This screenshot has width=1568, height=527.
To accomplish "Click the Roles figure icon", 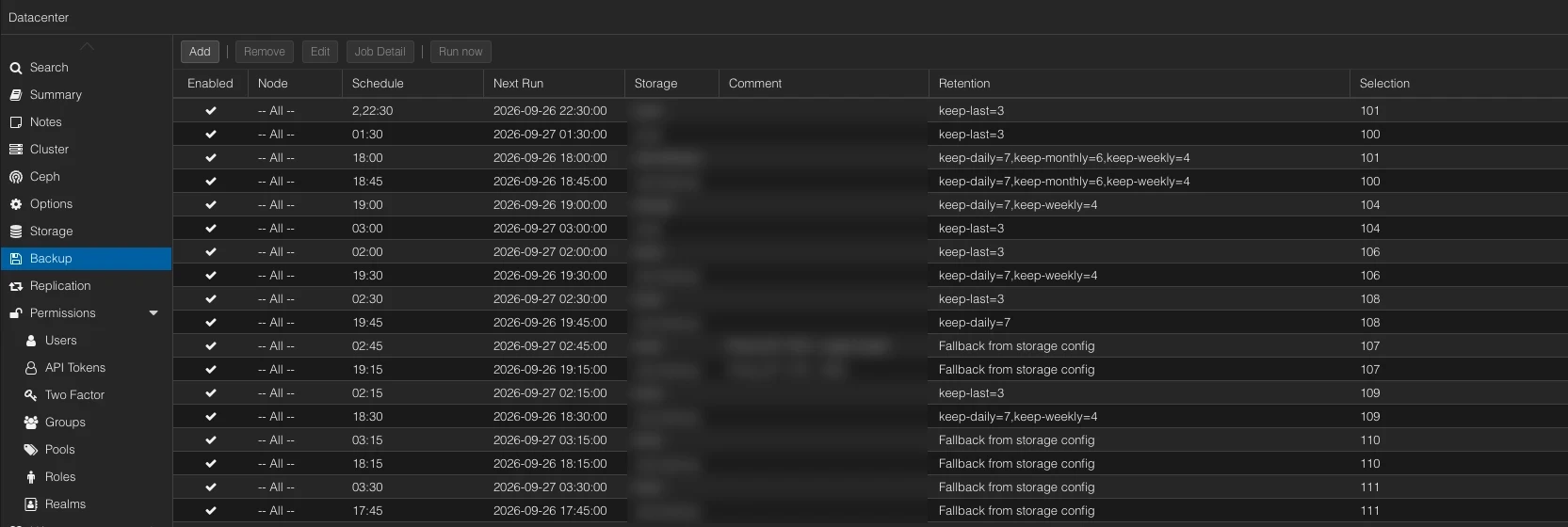I will (31, 477).
